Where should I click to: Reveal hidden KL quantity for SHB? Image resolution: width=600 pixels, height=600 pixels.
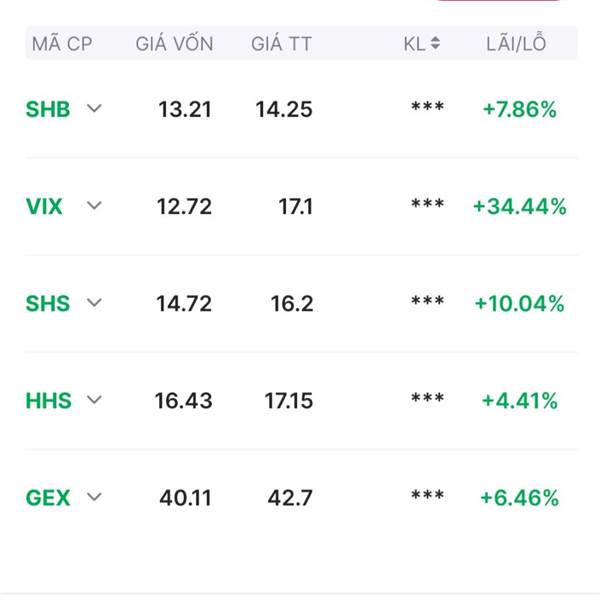[427, 107]
